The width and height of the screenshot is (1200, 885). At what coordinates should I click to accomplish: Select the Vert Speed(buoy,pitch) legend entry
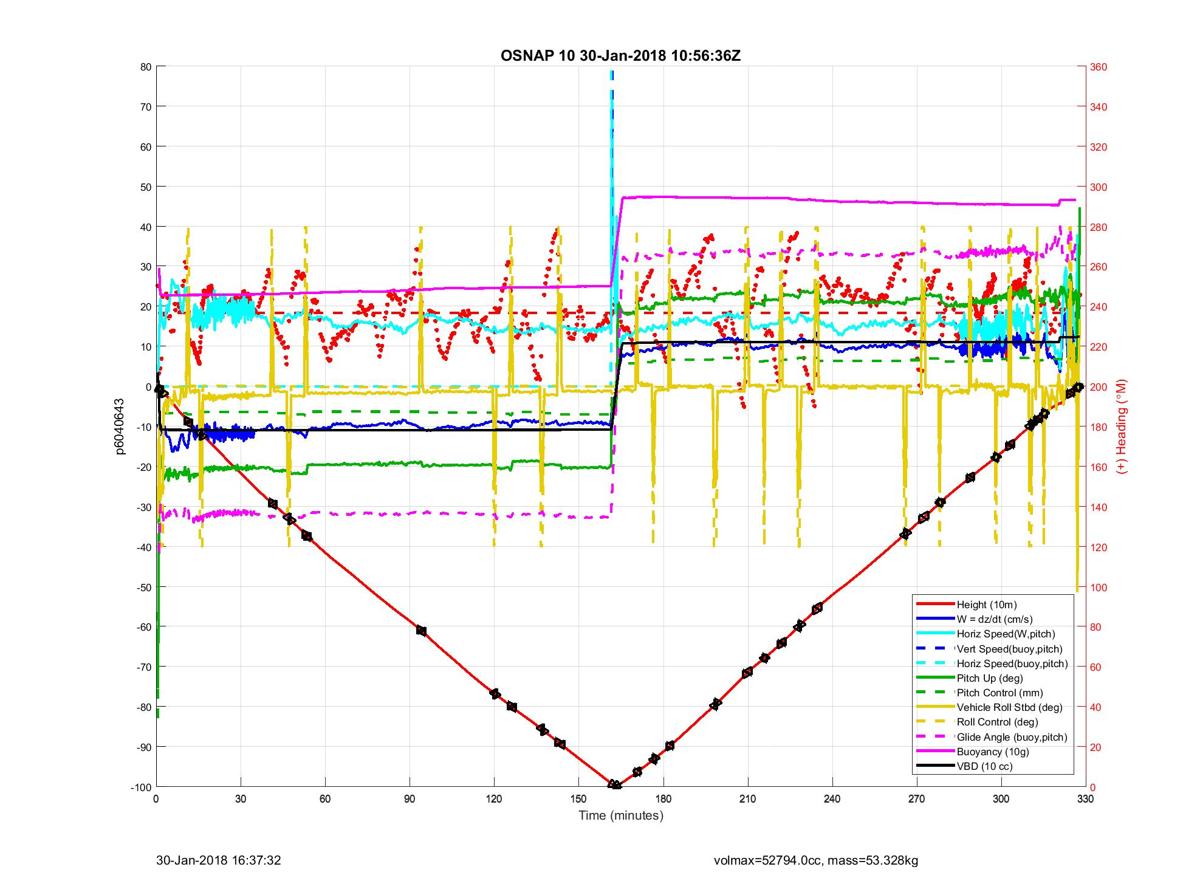coord(1010,649)
